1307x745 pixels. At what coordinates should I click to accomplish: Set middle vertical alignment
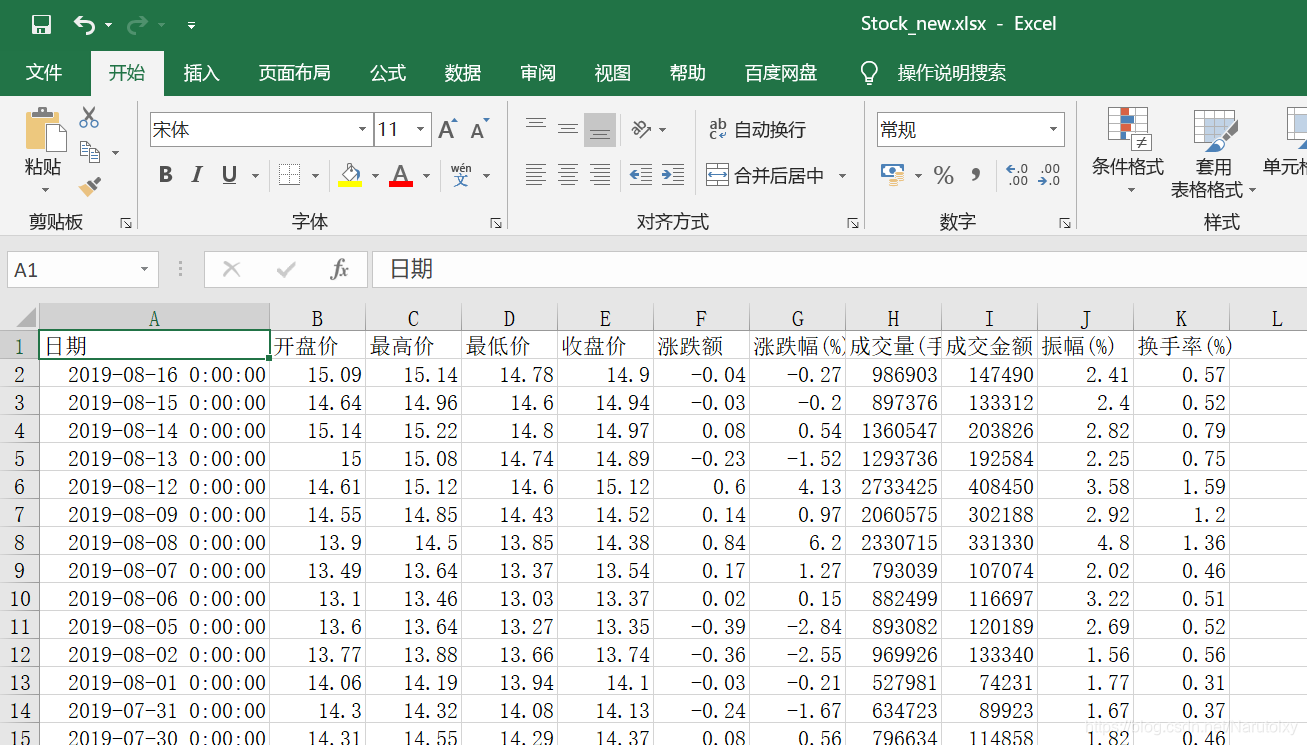pyautogui.click(x=568, y=129)
